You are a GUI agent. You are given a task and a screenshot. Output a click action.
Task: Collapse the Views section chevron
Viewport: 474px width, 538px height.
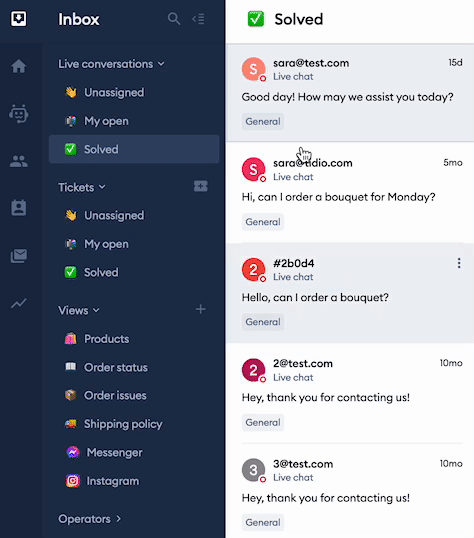tap(96, 310)
